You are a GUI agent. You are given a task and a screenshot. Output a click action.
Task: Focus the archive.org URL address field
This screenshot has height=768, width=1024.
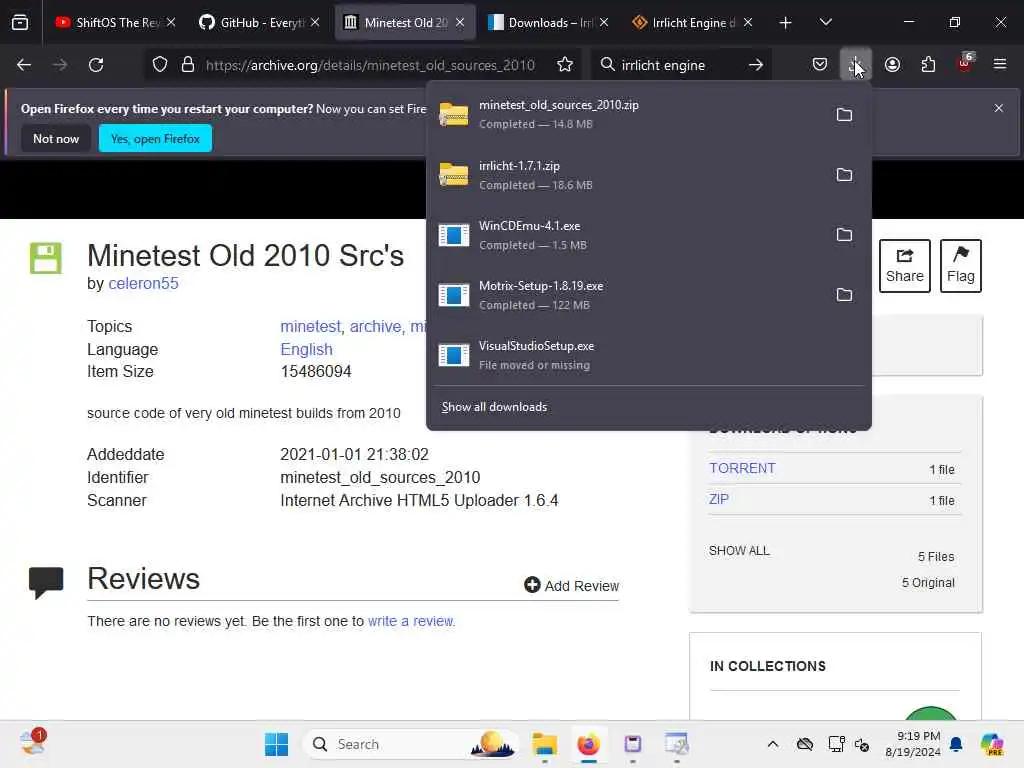coord(370,65)
